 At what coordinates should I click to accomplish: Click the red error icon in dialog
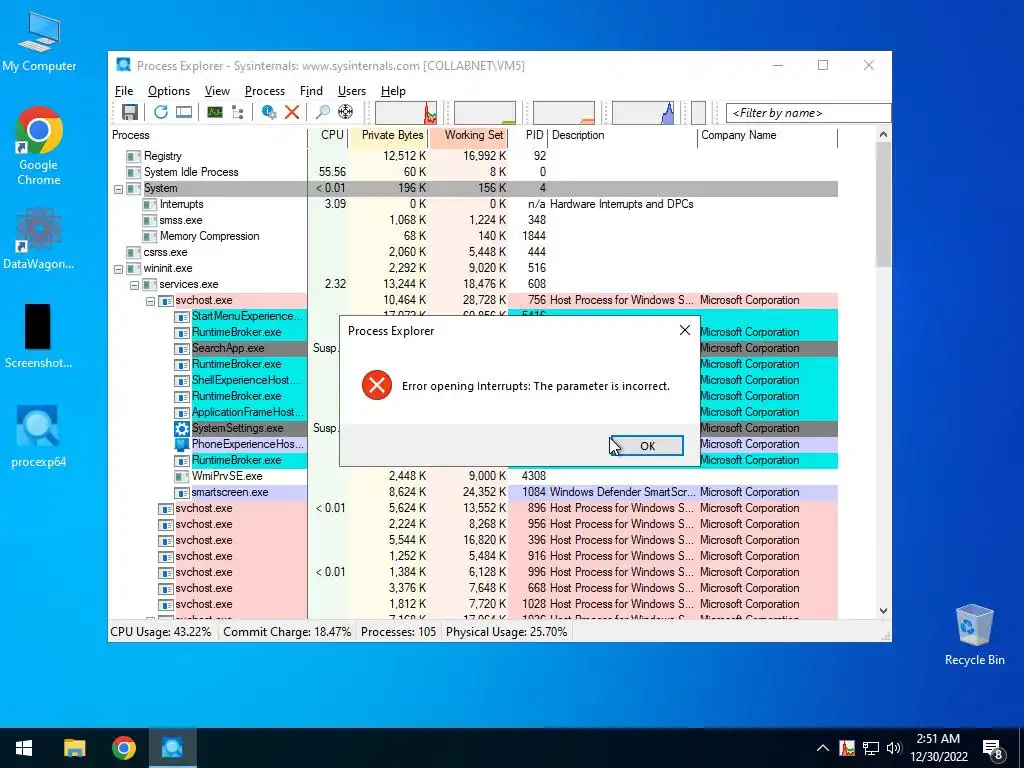pyautogui.click(x=377, y=385)
